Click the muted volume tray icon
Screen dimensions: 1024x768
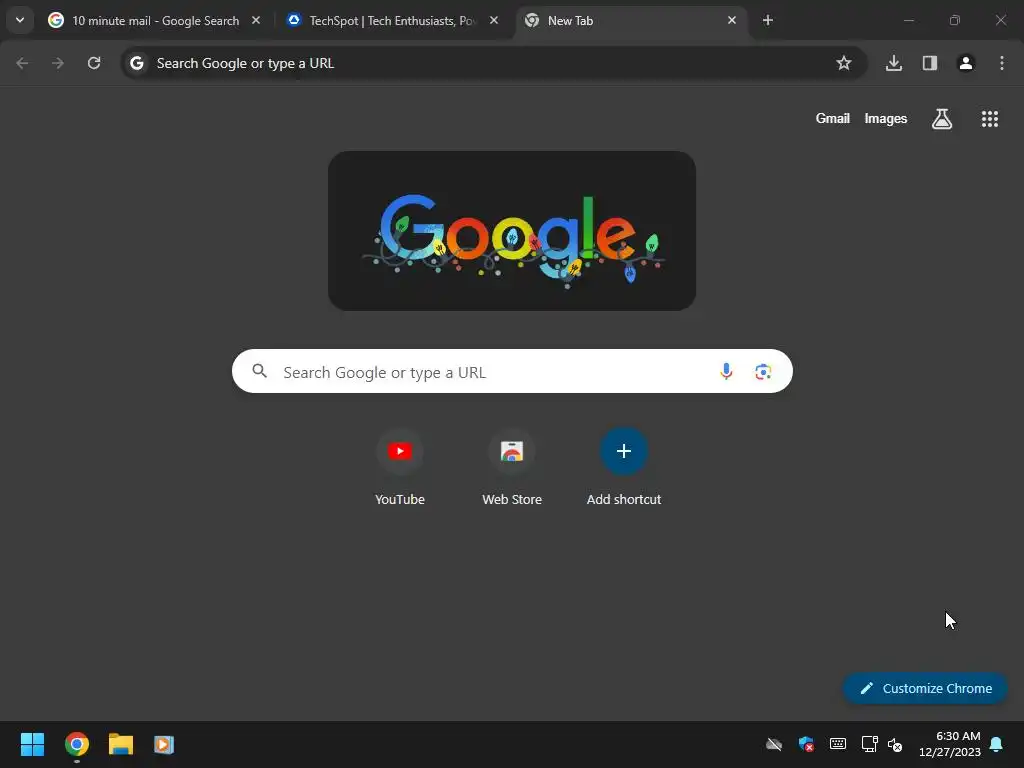895,744
